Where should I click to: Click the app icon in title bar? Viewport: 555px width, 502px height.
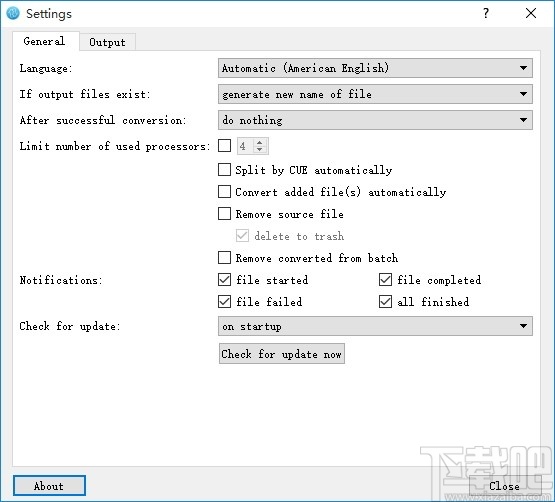[x=13, y=13]
